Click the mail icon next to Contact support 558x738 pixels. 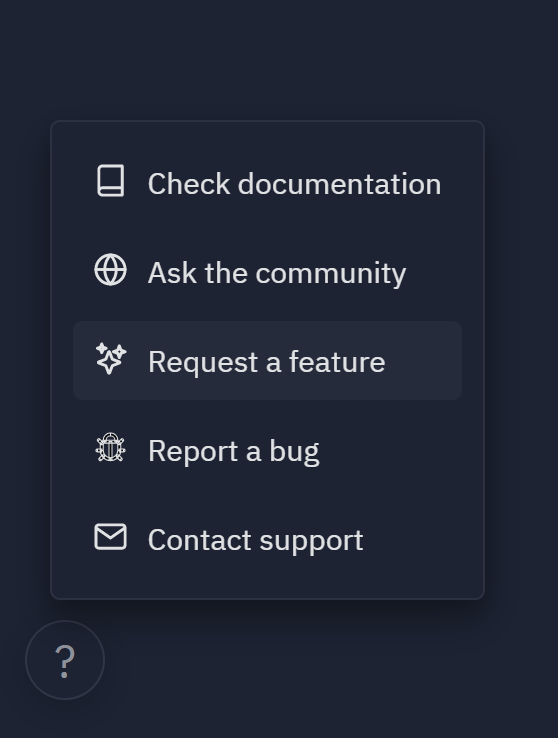point(111,537)
